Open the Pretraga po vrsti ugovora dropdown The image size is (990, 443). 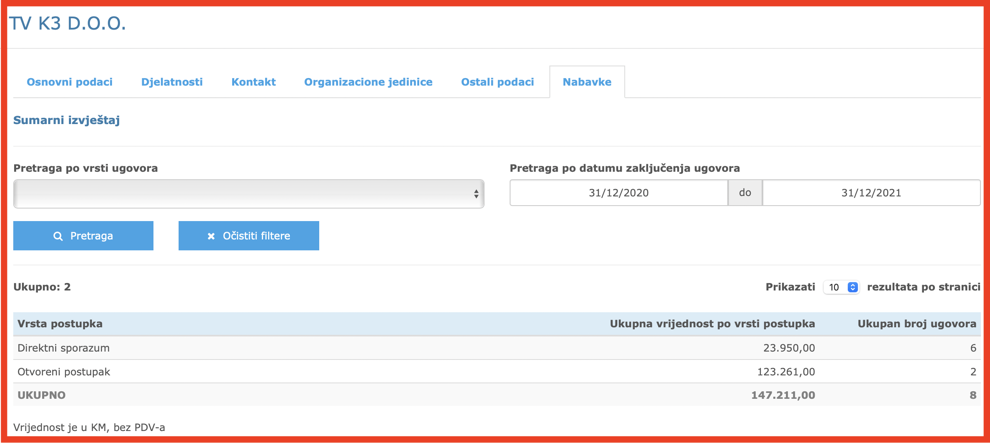tap(249, 194)
